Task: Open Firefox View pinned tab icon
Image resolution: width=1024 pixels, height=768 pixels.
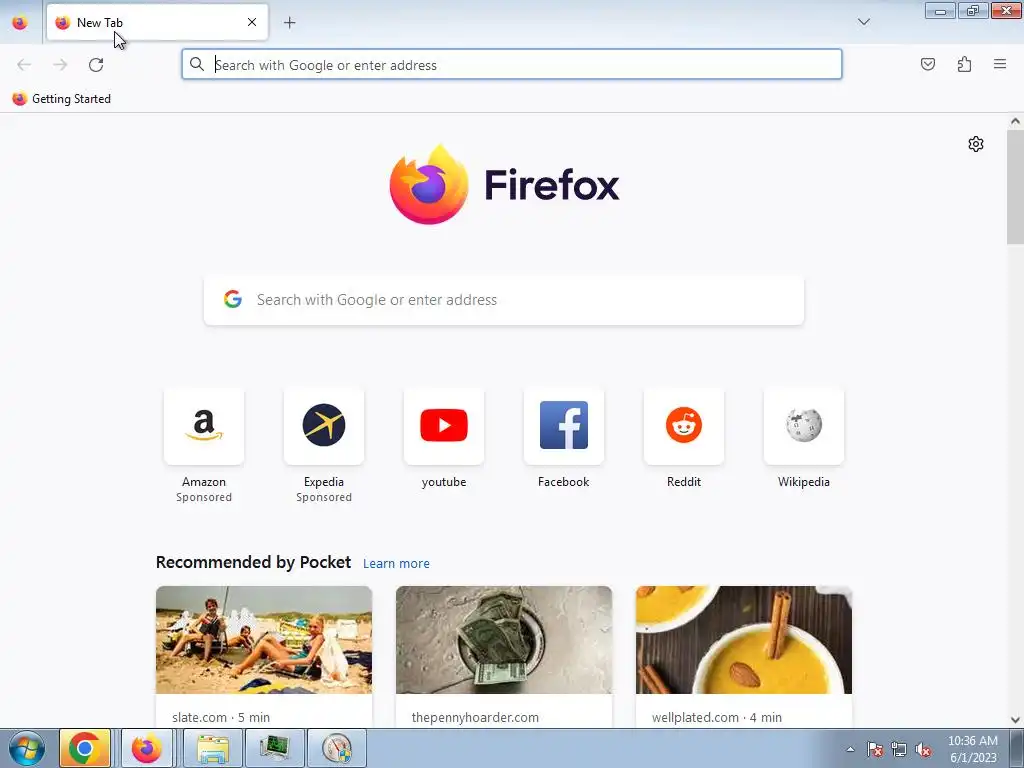Action: tap(20, 23)
